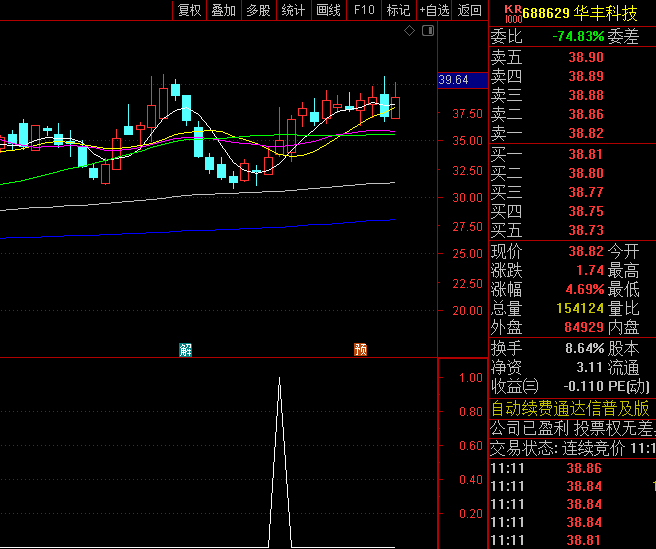
Task: Click the 复权 toolbar button
Action: point(190,10)
